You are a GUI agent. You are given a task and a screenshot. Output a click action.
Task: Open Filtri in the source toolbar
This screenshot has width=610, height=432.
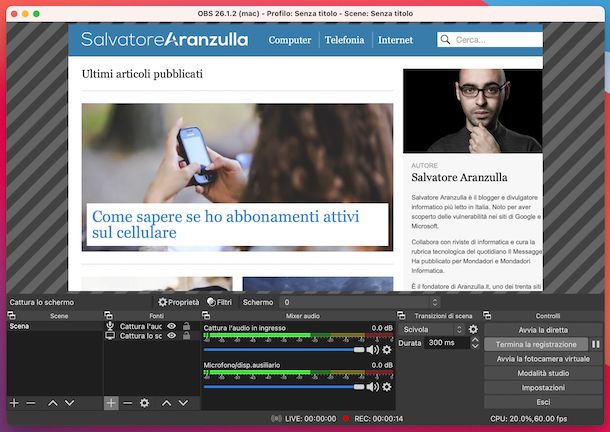click(219, 302)
